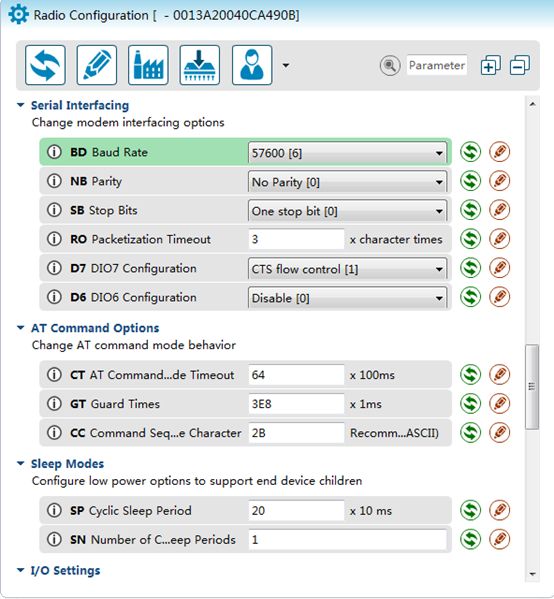Write the BD Baud Rate setting
The width and height of the screenshot is (554, 599).
(x=500, y=152)
